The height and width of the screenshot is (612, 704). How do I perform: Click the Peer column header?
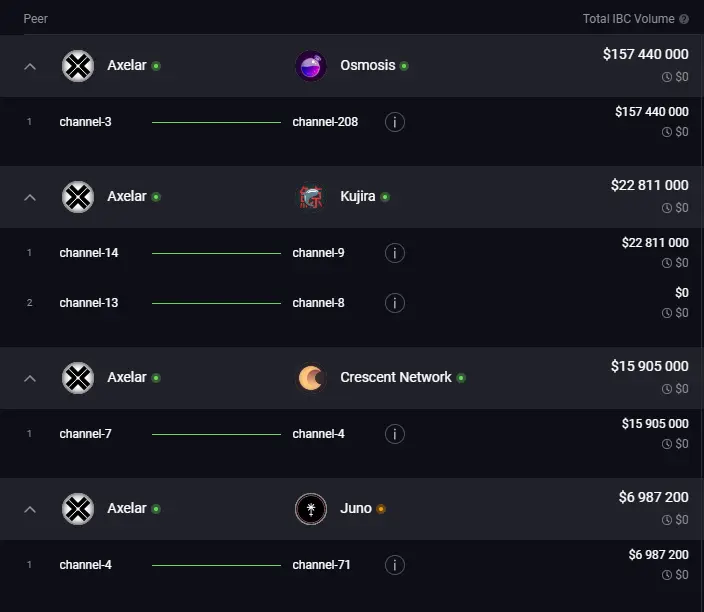36,19
